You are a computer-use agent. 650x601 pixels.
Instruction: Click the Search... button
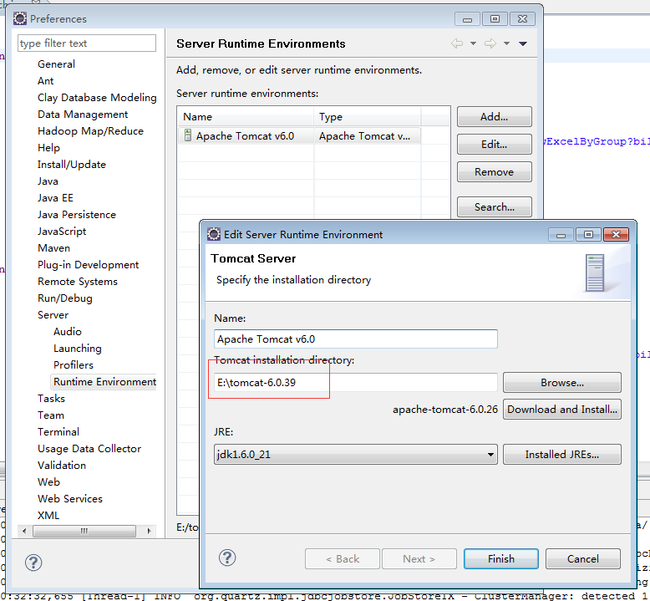point(494,207)
